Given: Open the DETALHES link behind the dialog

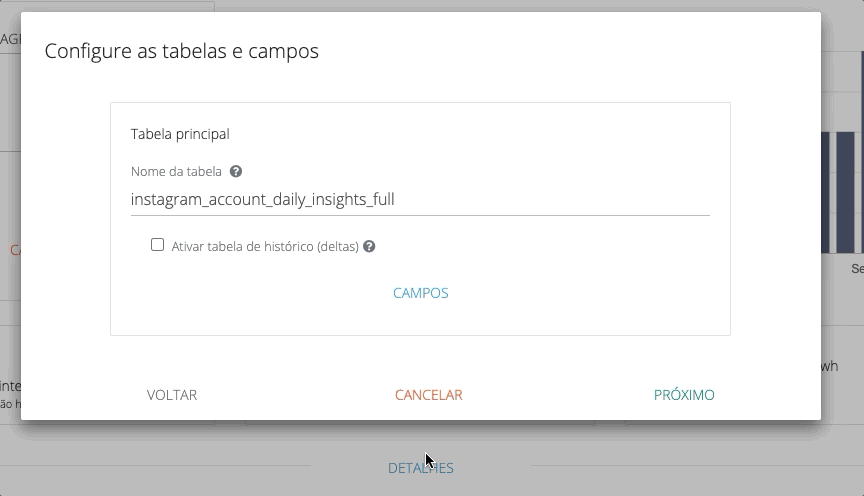Looking at the screenshot, I should (421, 468).
